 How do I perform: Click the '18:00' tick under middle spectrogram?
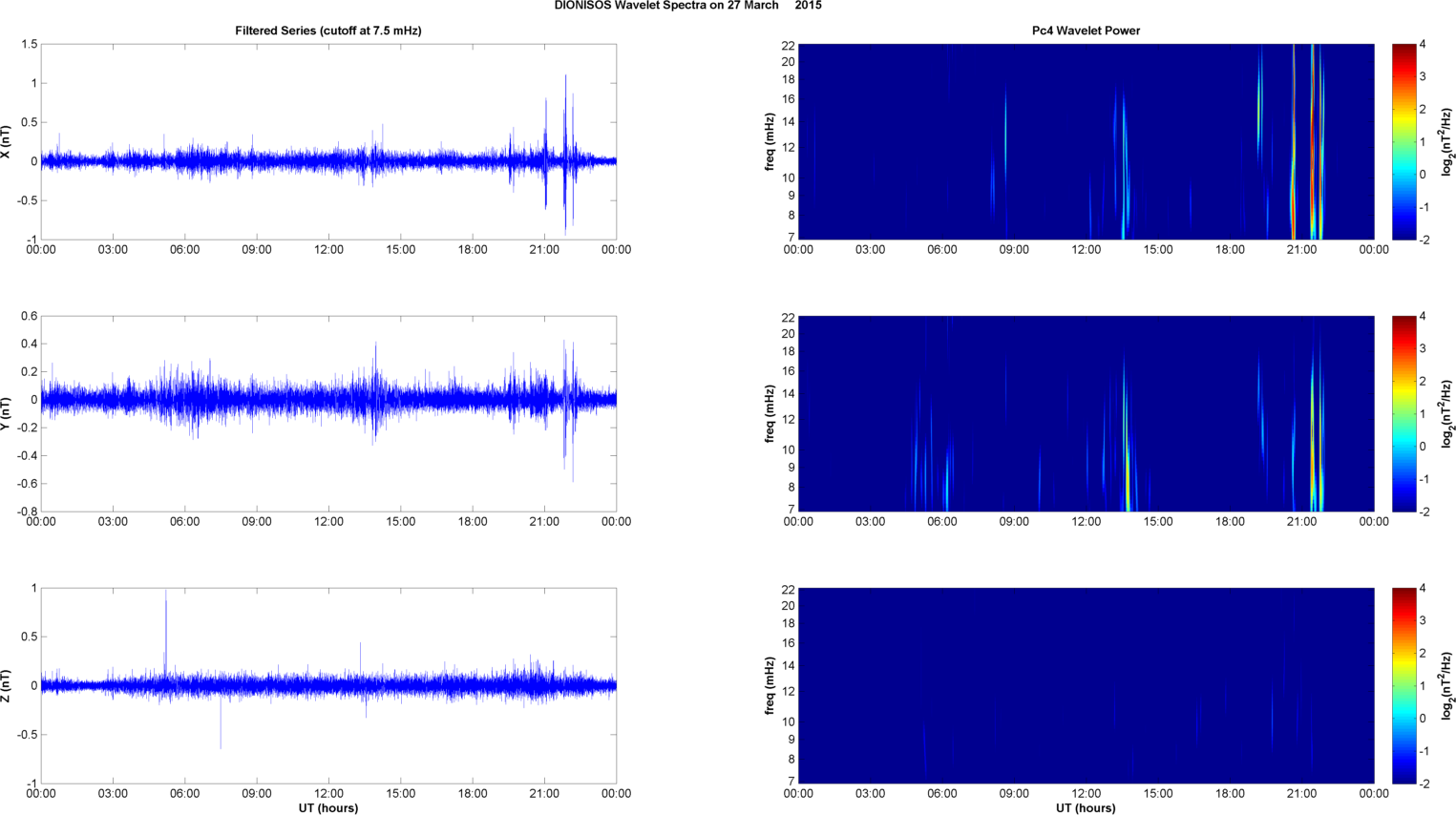(1230, 522)
